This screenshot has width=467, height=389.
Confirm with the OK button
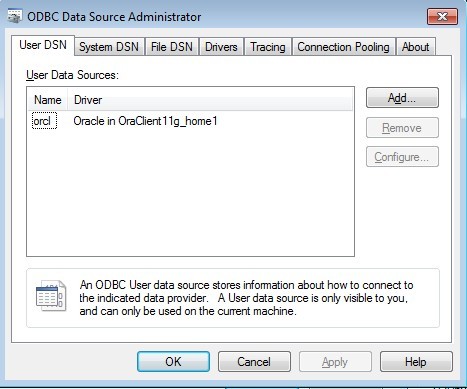(x=173, y=361)
